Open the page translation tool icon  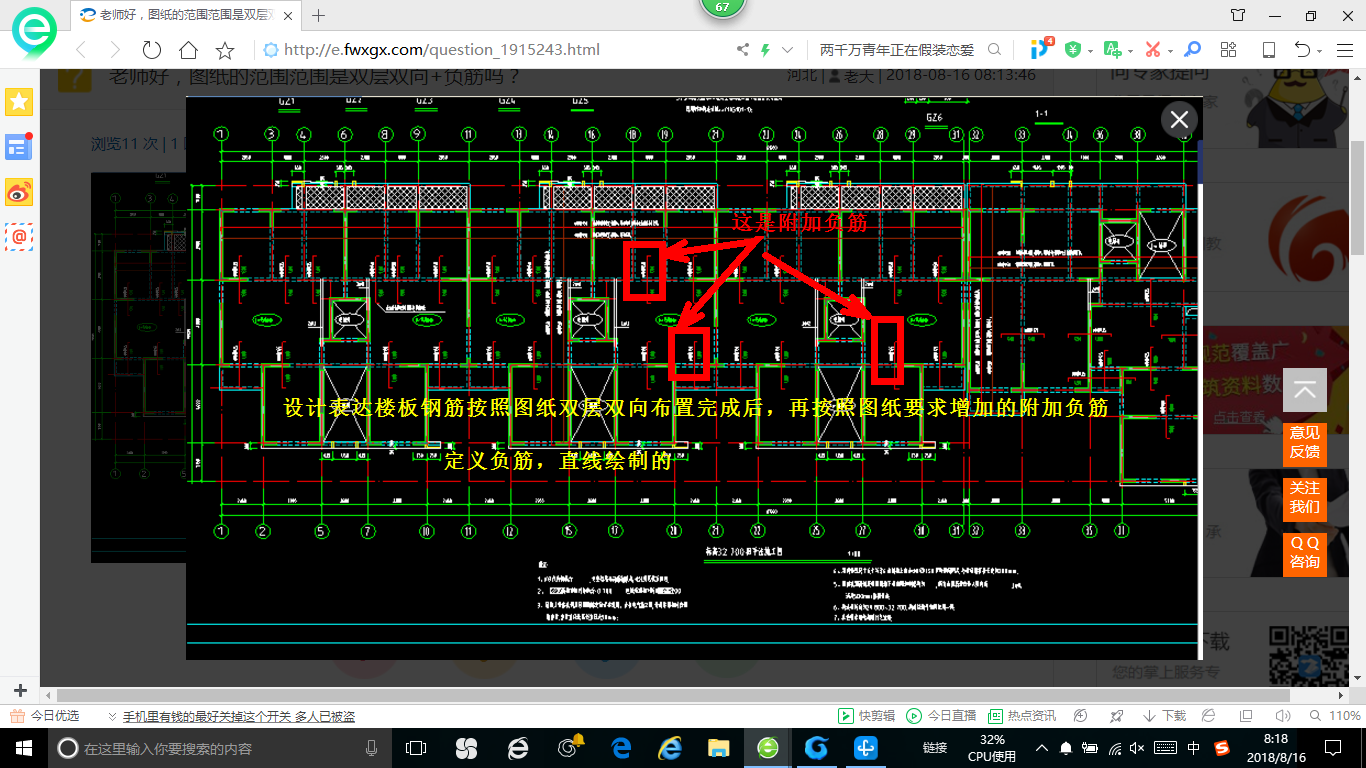pos(1112,50)
